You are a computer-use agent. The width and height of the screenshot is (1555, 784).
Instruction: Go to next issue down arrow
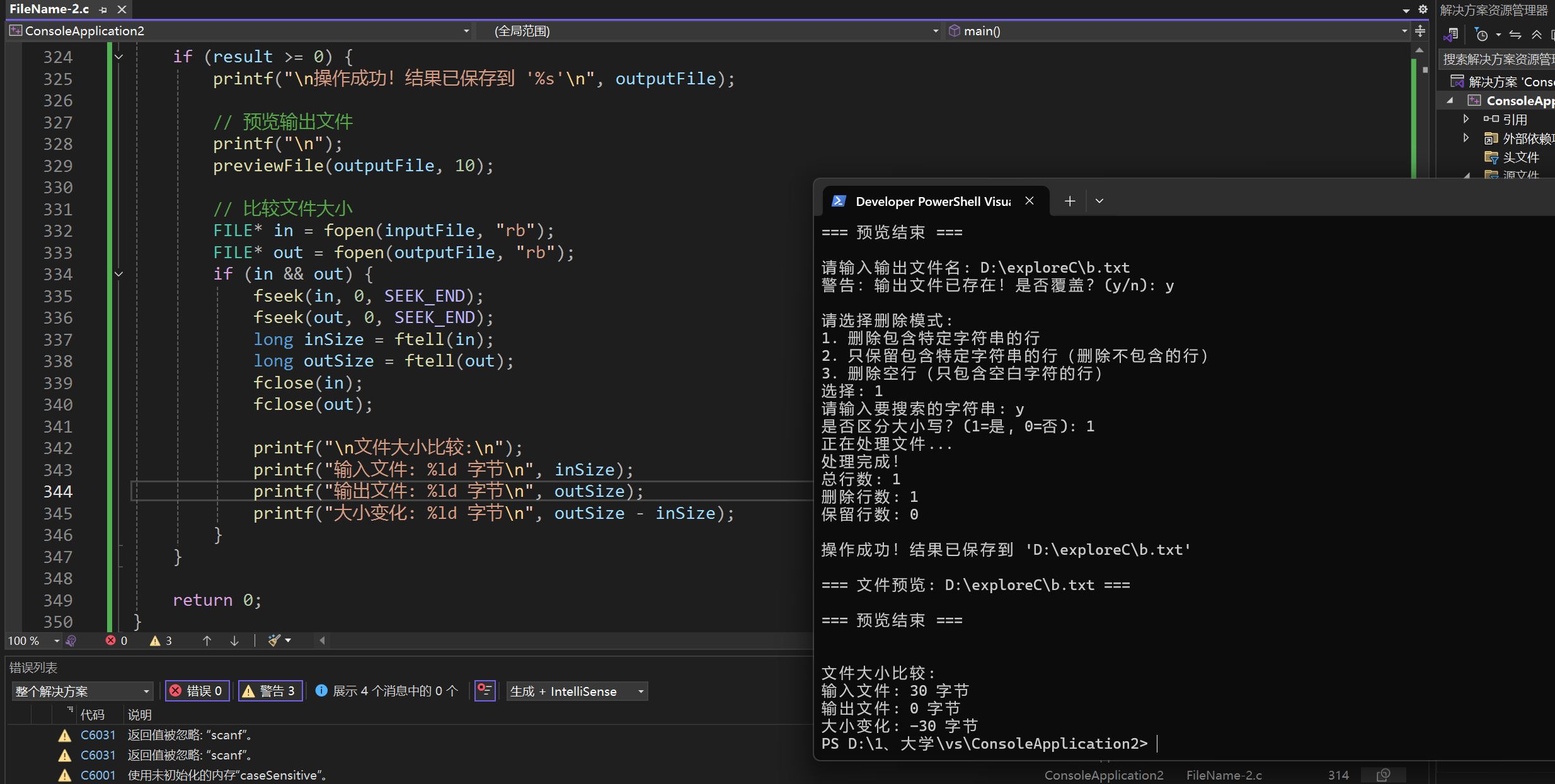[234, 640]
